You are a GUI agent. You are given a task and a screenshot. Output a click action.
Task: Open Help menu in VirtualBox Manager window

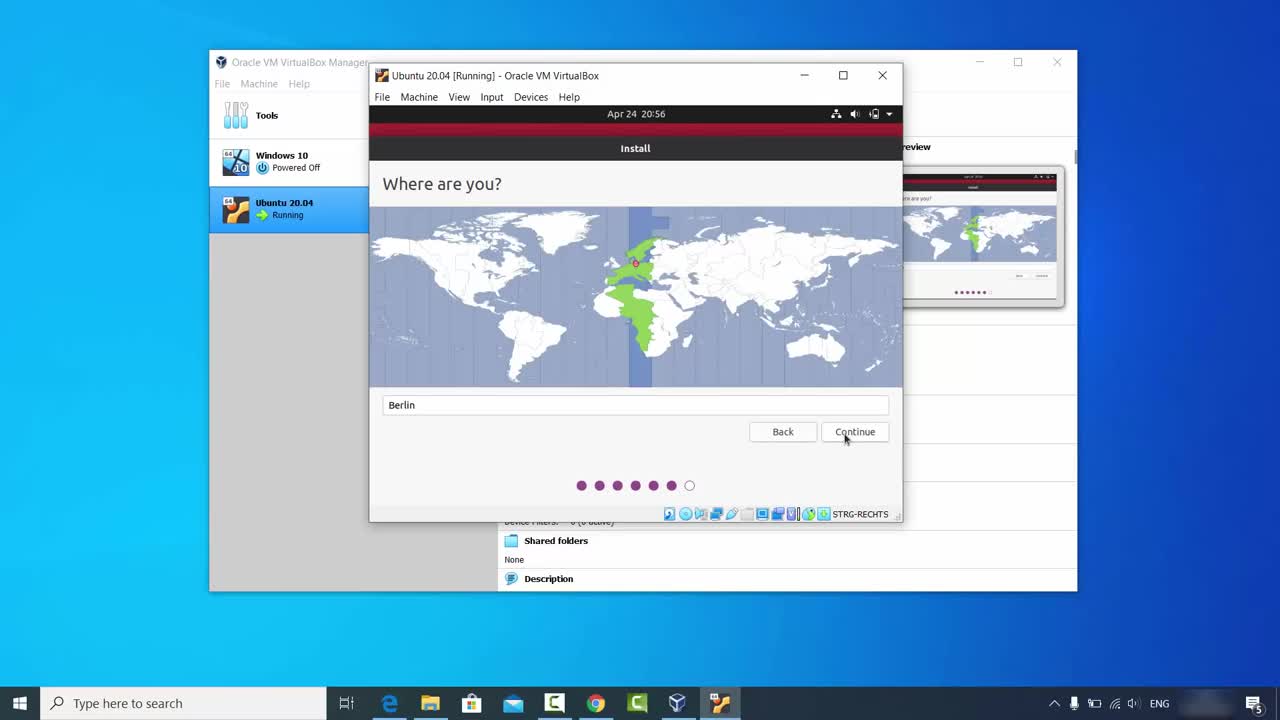(x=299, y=84)
